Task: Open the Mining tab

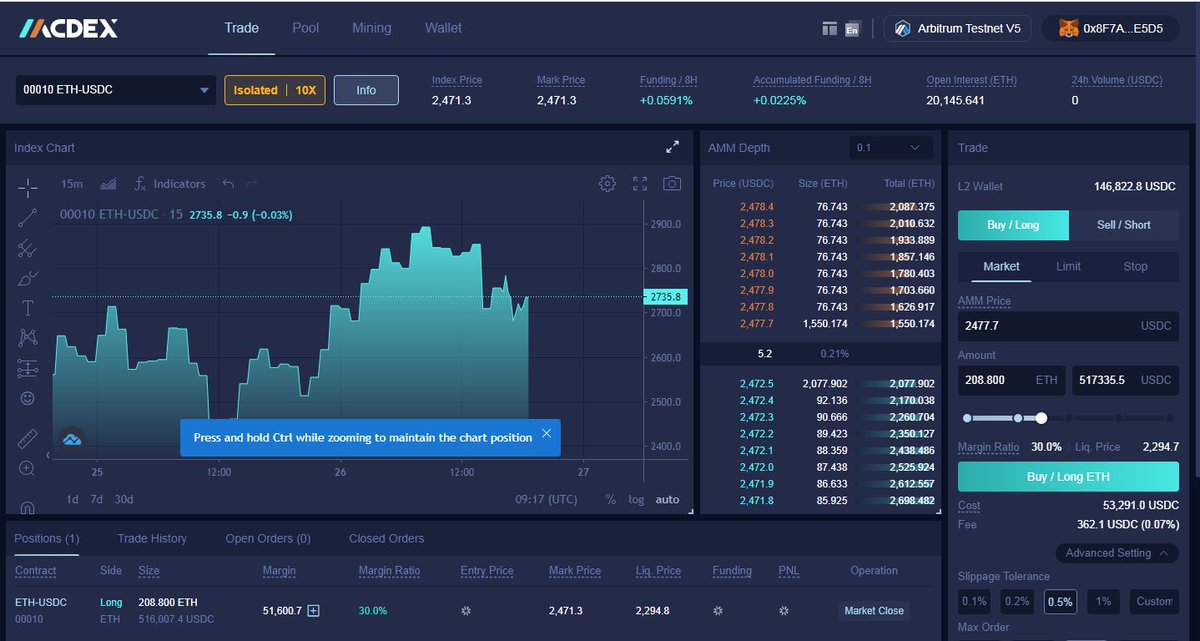Action: tap(372, 28)
